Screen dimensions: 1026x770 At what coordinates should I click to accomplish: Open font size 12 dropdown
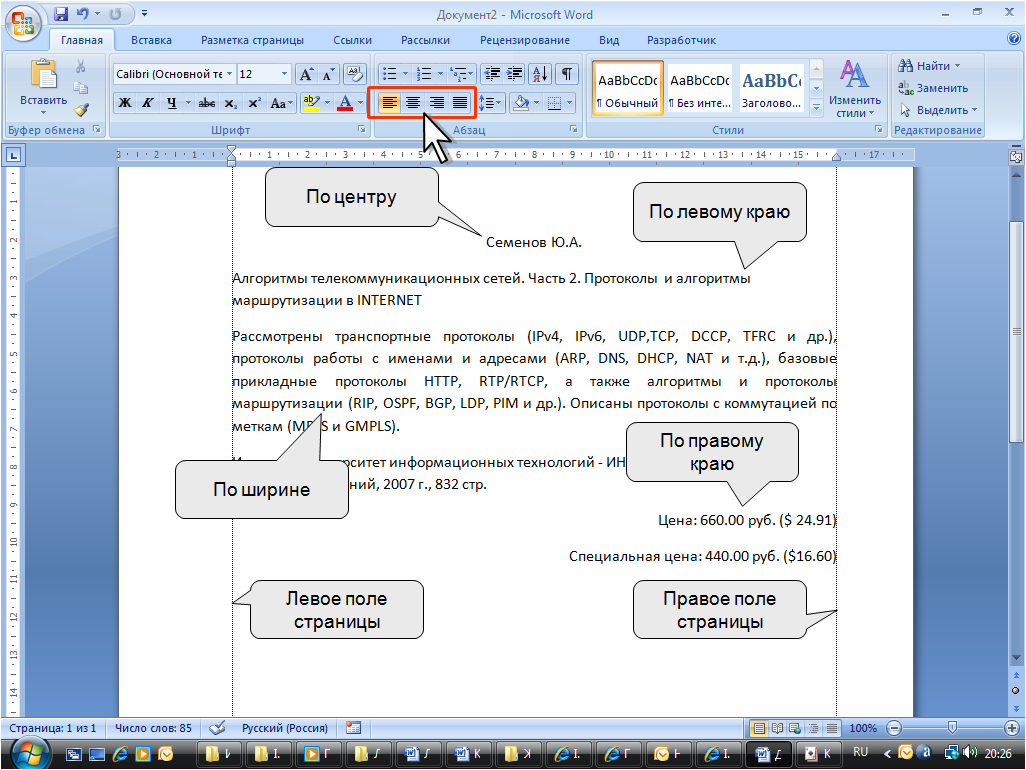click(284, 74)
